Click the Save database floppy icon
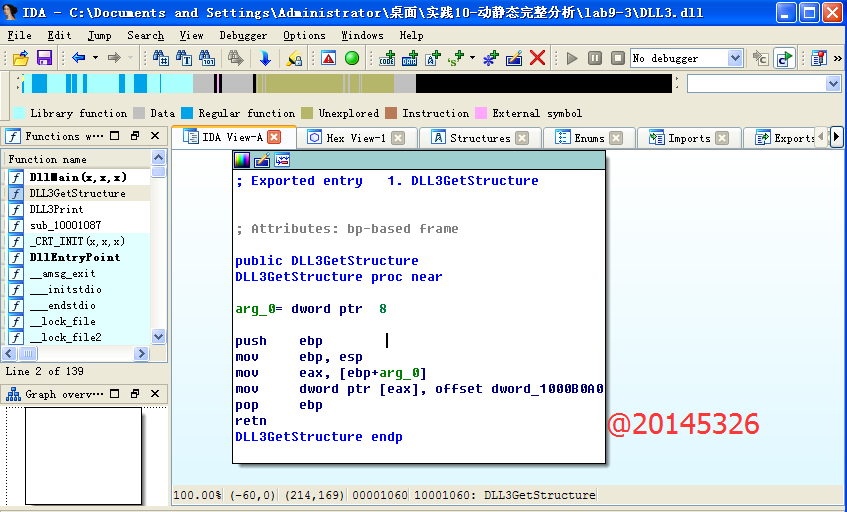The height and width of the screenshot is (512, 847). [44, 58]
